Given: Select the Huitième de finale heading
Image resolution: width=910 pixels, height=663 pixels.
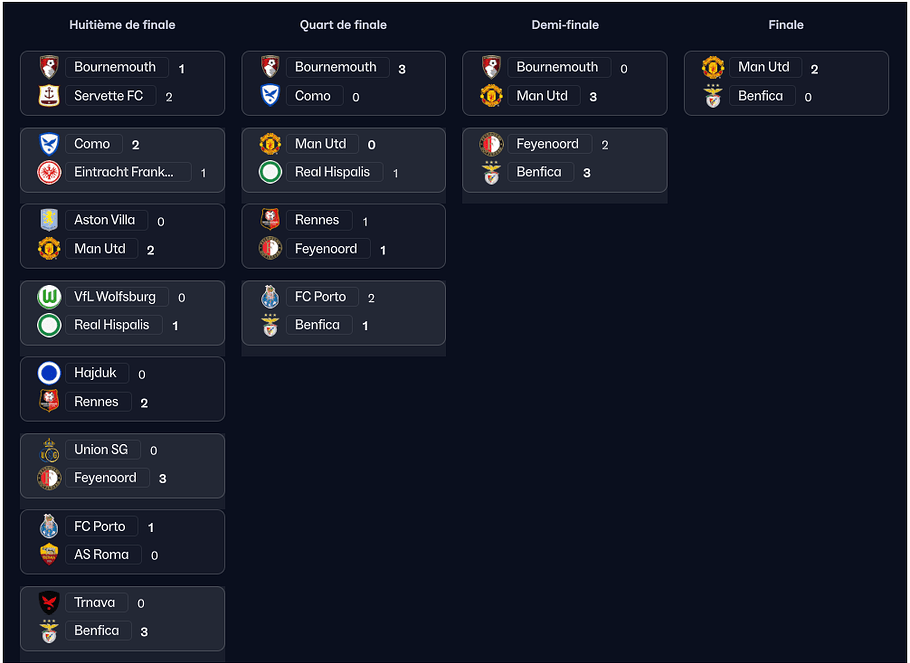Looking at the screenshot, I should [x=122, y=25].
